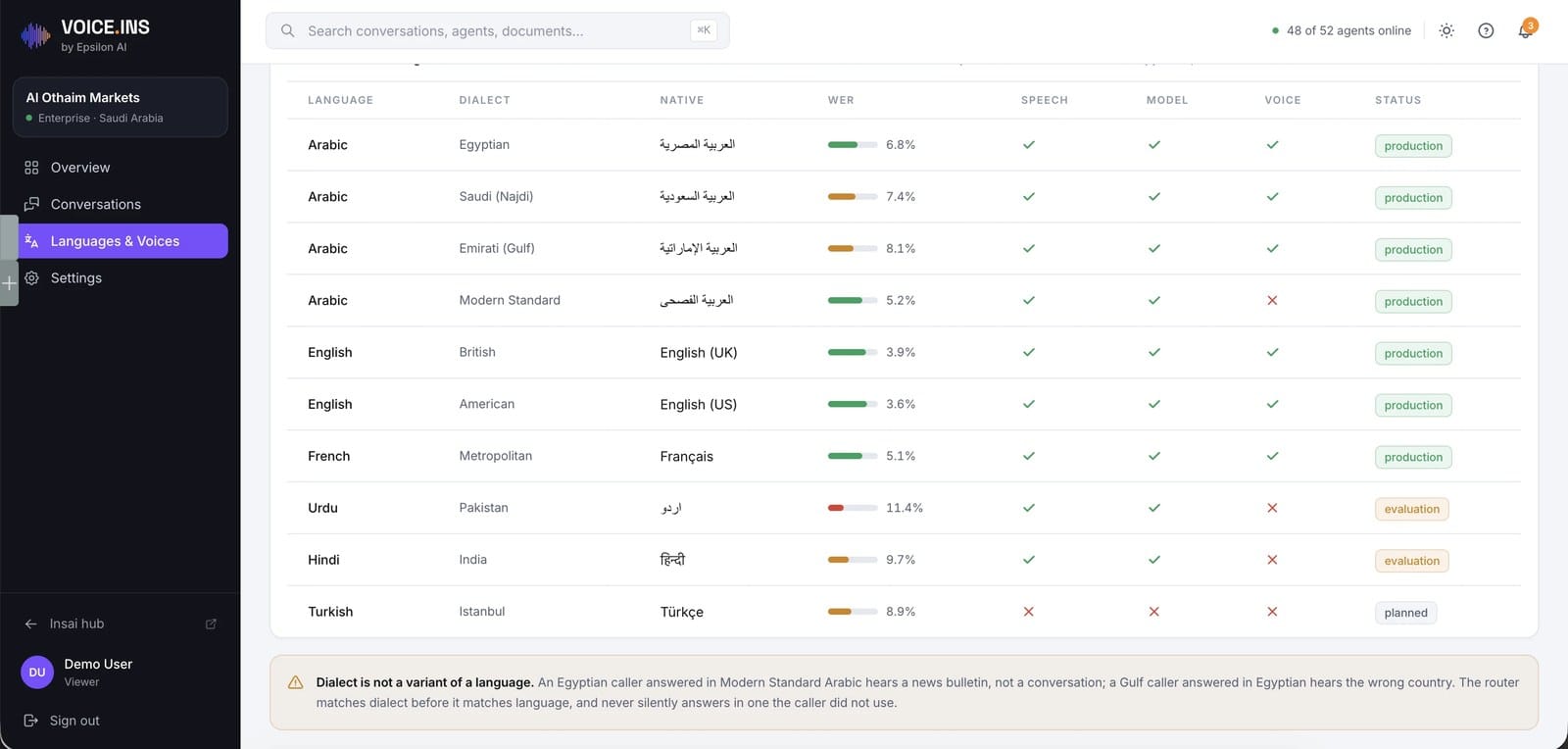Open the Al Othaim Markets workspace card

click(x=121, y=107)
